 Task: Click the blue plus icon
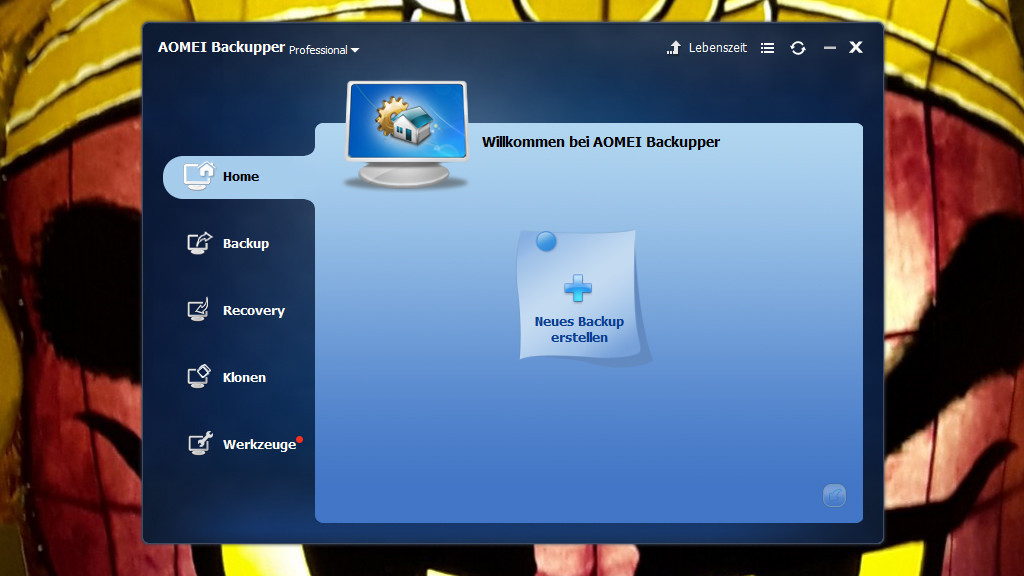tap(578, 288)
